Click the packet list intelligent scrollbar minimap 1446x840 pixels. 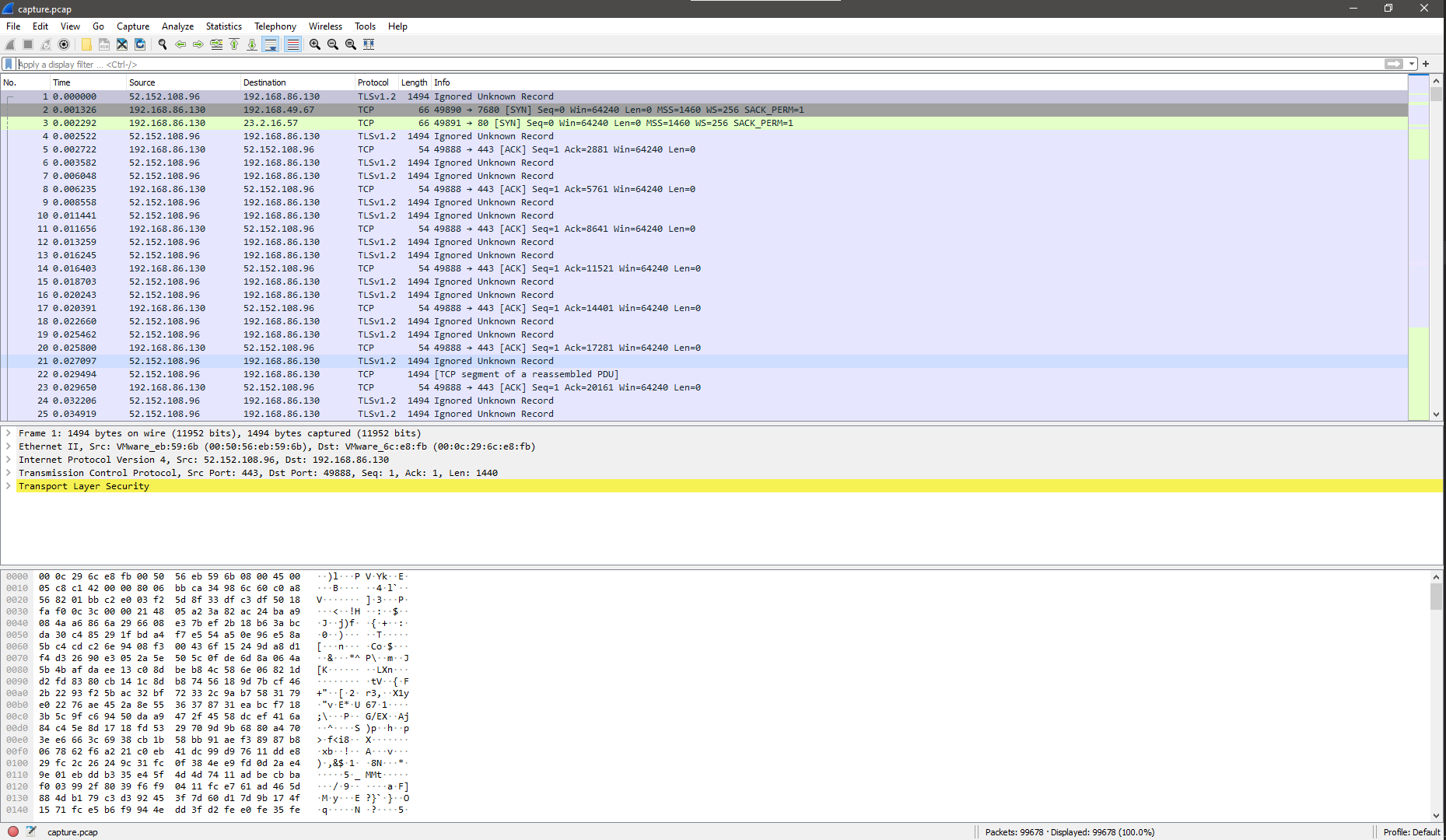[x=1419, y=247]
